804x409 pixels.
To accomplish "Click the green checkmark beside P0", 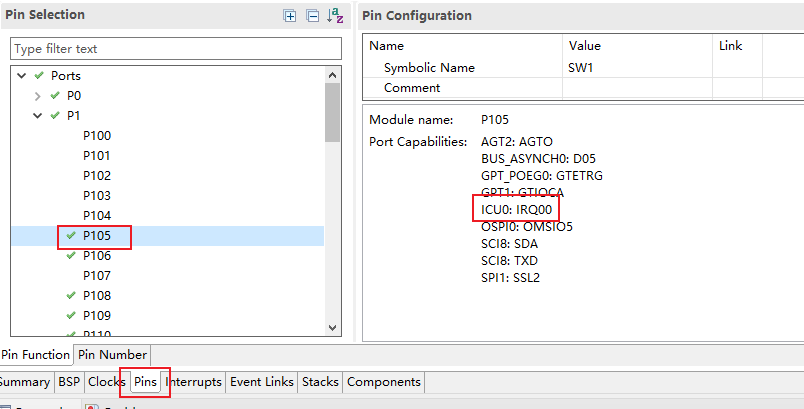I will point(54,96).
